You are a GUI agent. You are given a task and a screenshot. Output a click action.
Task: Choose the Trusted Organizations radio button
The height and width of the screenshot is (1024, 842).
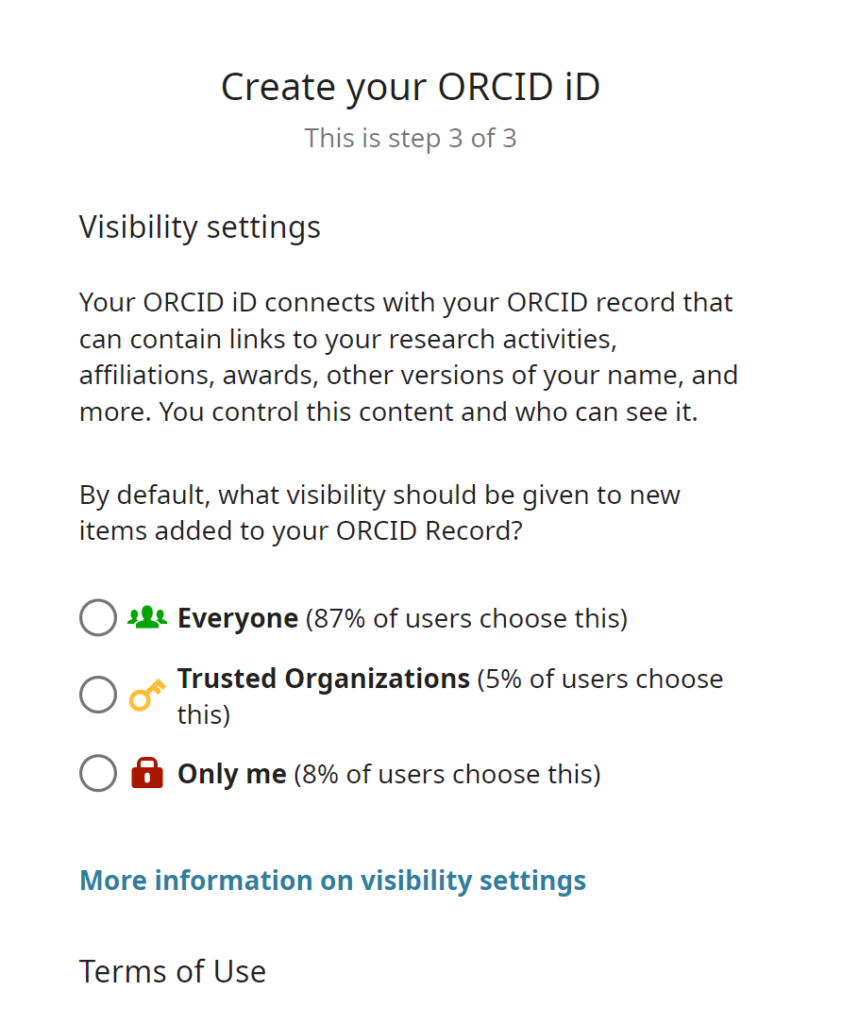(x=97, y=694)
